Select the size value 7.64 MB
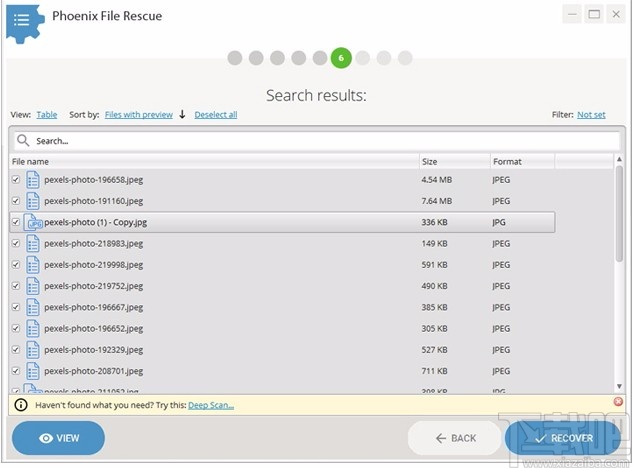Viewport: 633px width, 468px height. click(x=436, y=201)
